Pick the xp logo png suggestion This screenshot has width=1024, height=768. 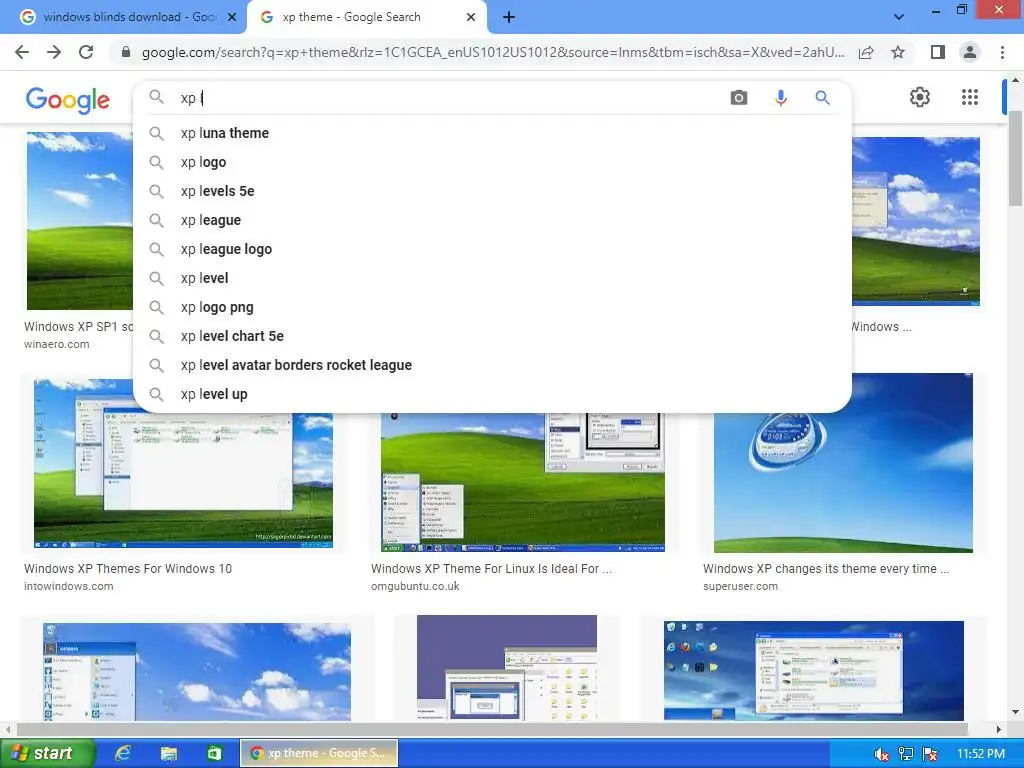pyautogui.click(x=492, y=307)
